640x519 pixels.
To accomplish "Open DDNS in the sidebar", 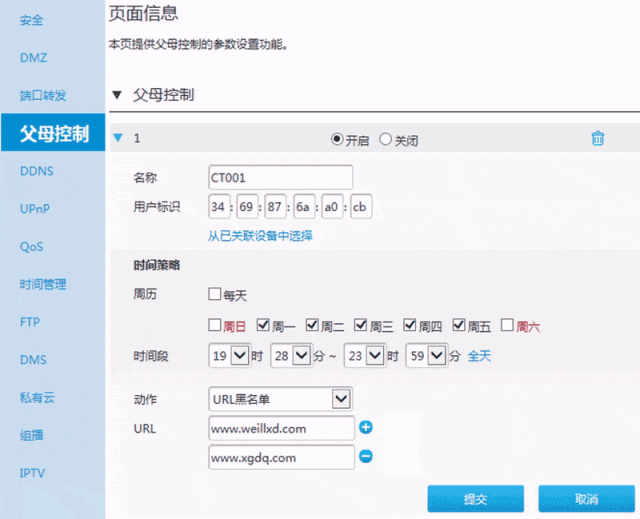I will pos(37,171).
